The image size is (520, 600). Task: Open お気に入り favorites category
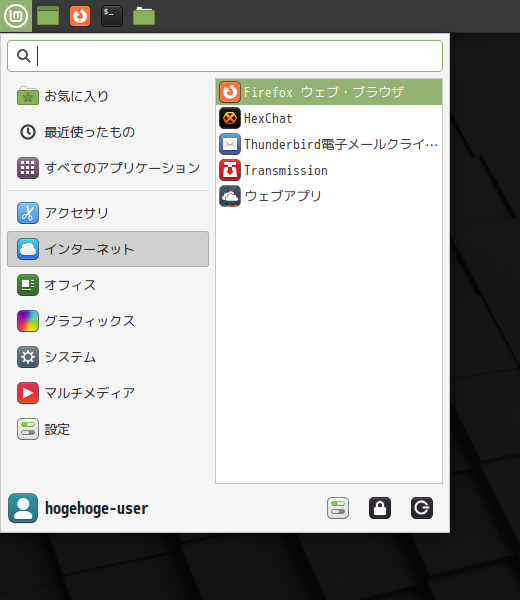point(108,96)
